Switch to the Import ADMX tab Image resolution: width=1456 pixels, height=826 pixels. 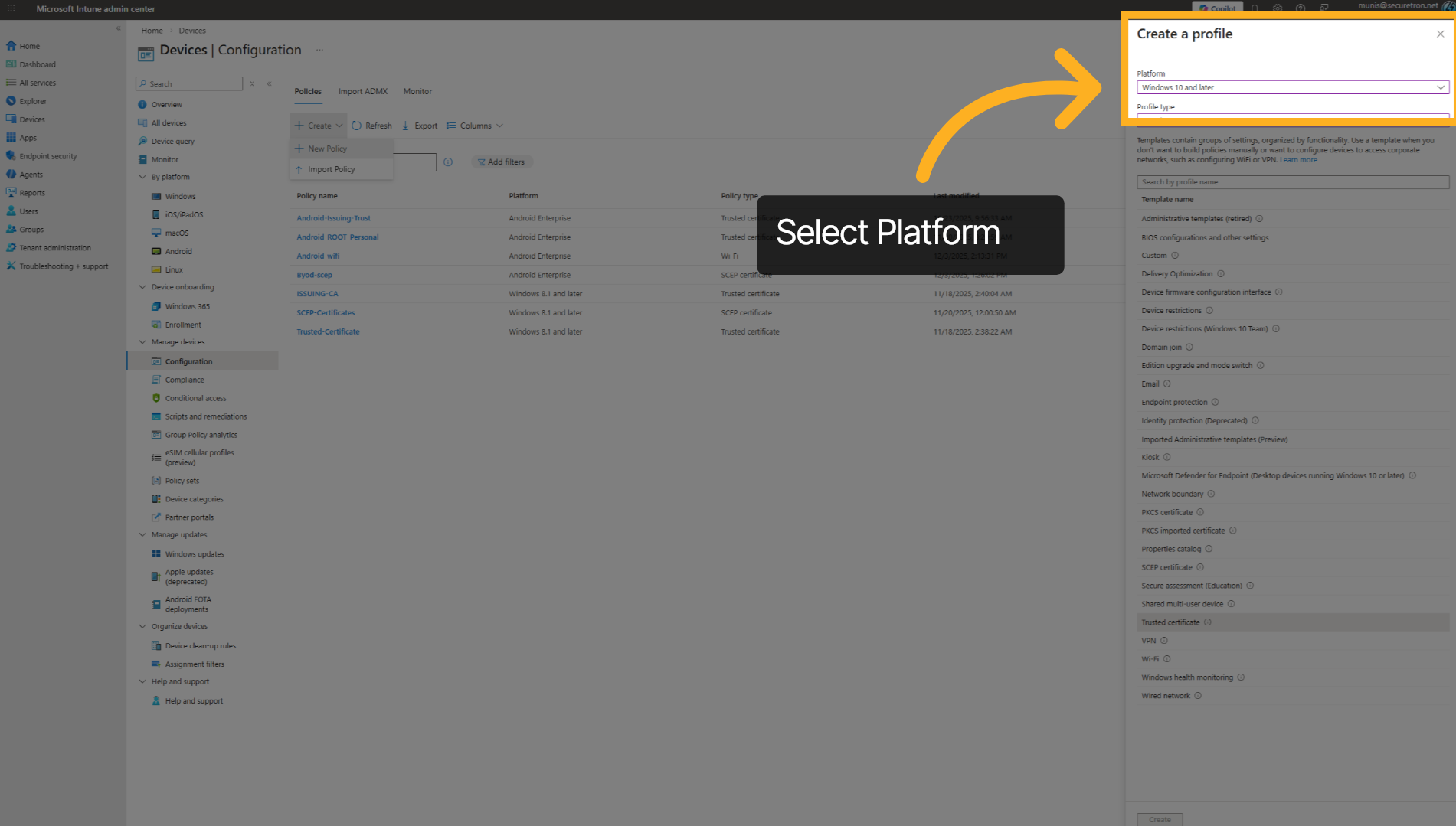tap(362, 91)
